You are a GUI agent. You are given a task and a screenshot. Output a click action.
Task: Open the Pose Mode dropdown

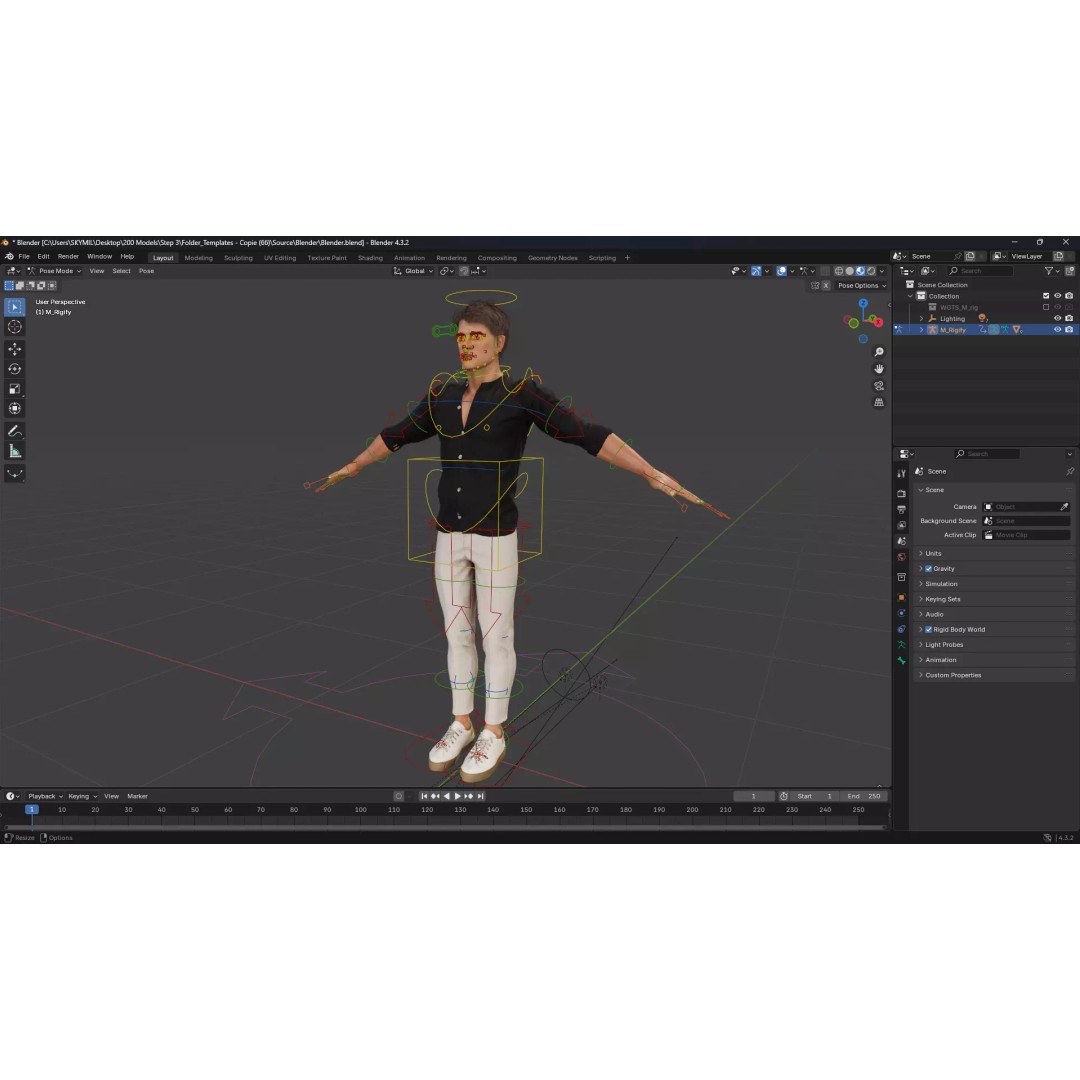coord(54,271)
